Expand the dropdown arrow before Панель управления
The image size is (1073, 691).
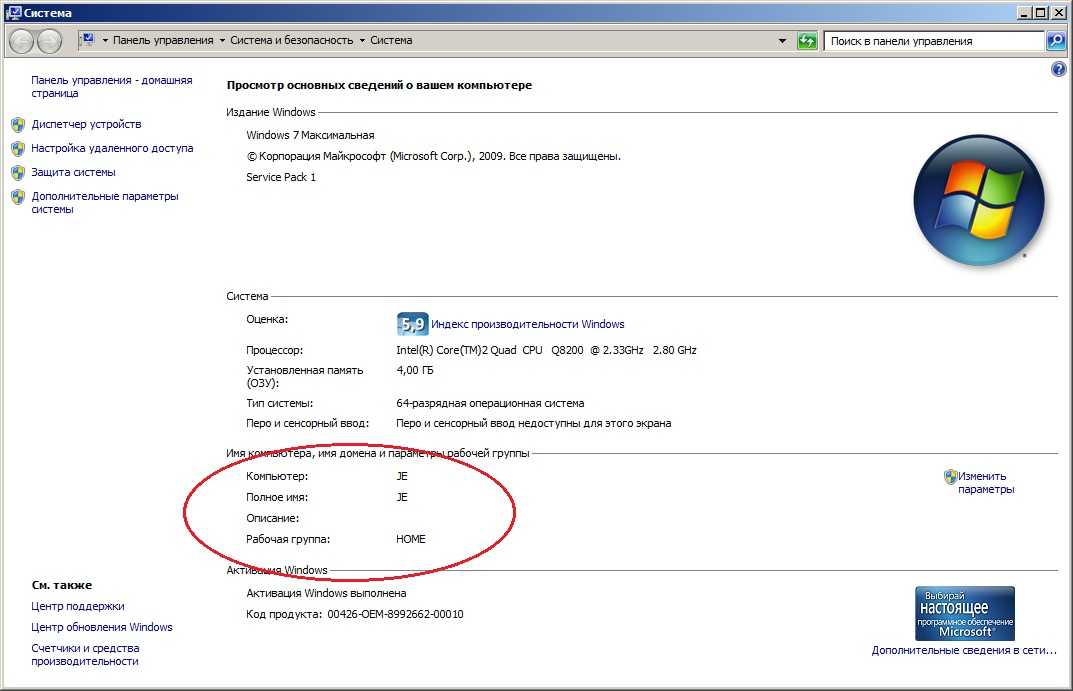point(105,41)
